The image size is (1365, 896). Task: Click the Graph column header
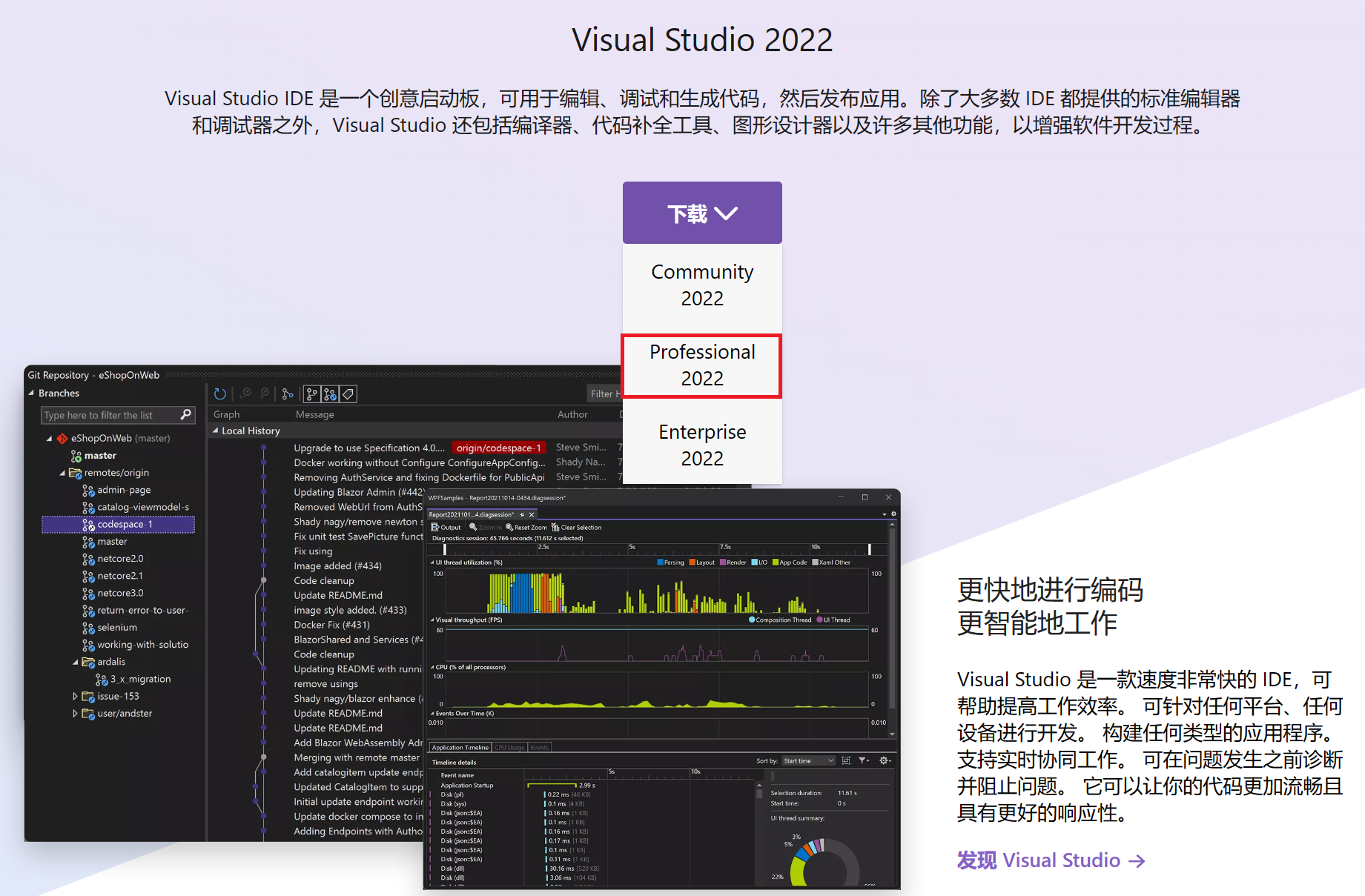click(227, 414)
